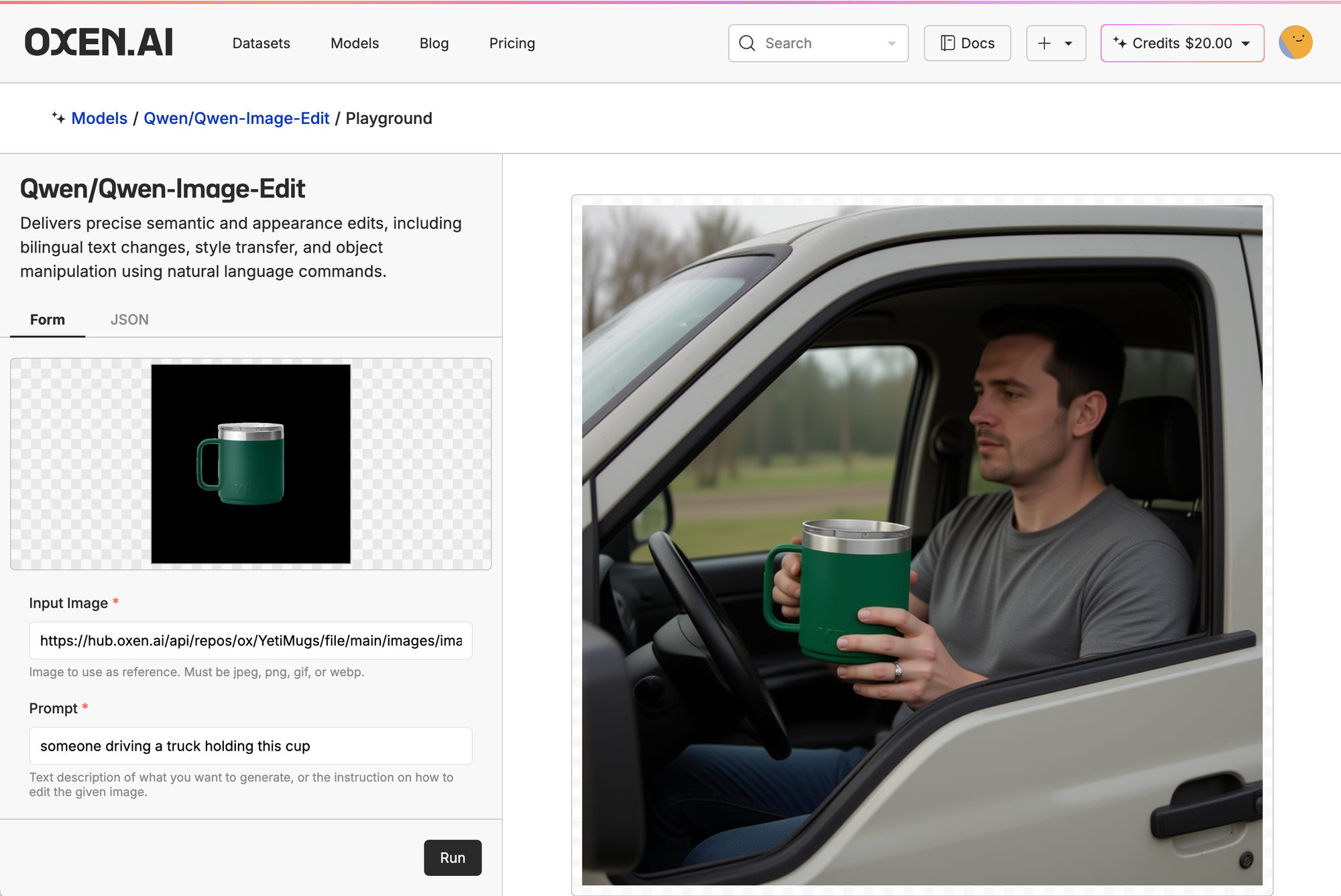Go to the Pricing page
Viewport: 1341px width, 896px height.
click(x=512, y=44)
